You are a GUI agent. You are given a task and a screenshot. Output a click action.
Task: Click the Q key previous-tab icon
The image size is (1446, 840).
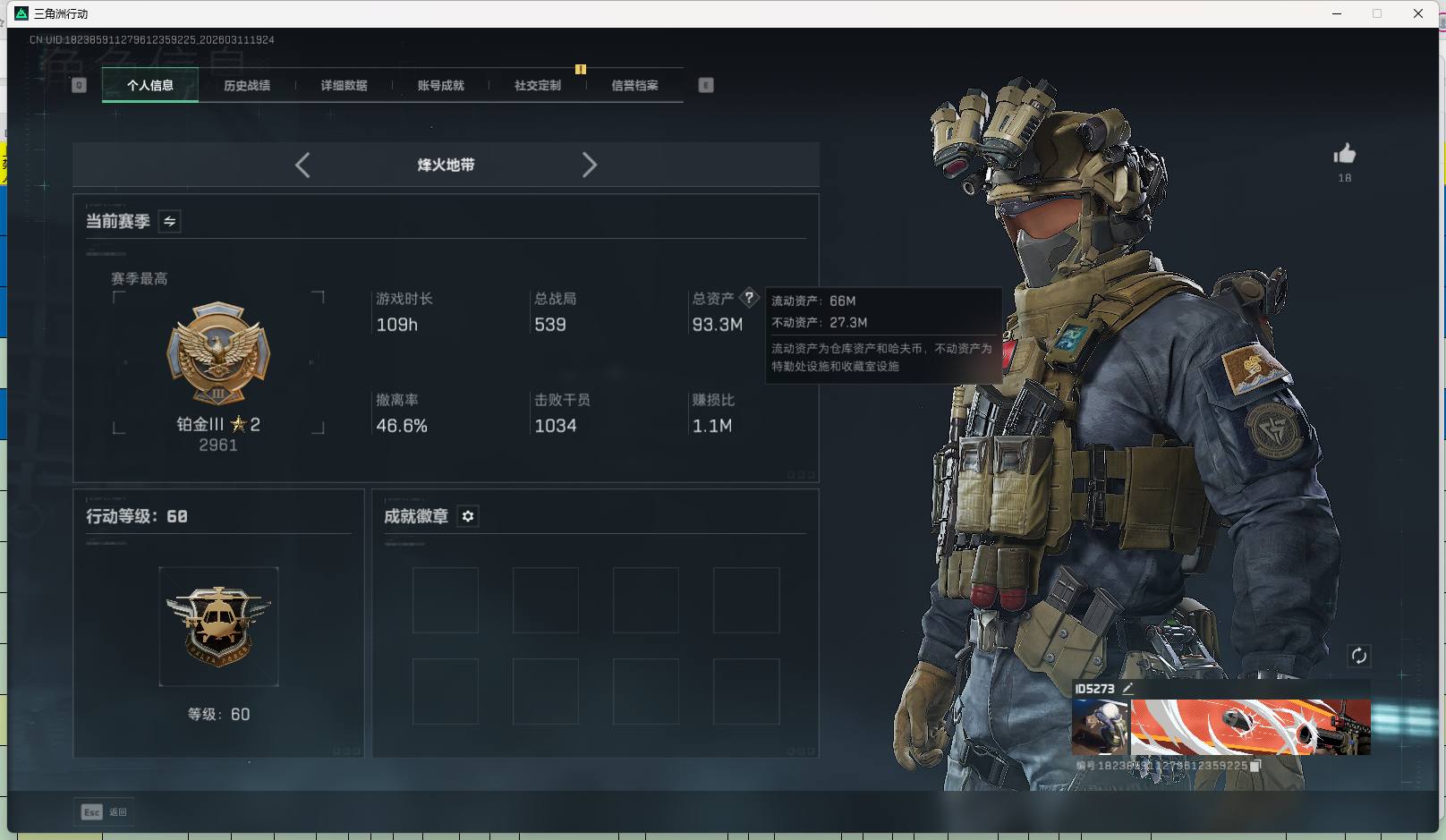(79, 85)
